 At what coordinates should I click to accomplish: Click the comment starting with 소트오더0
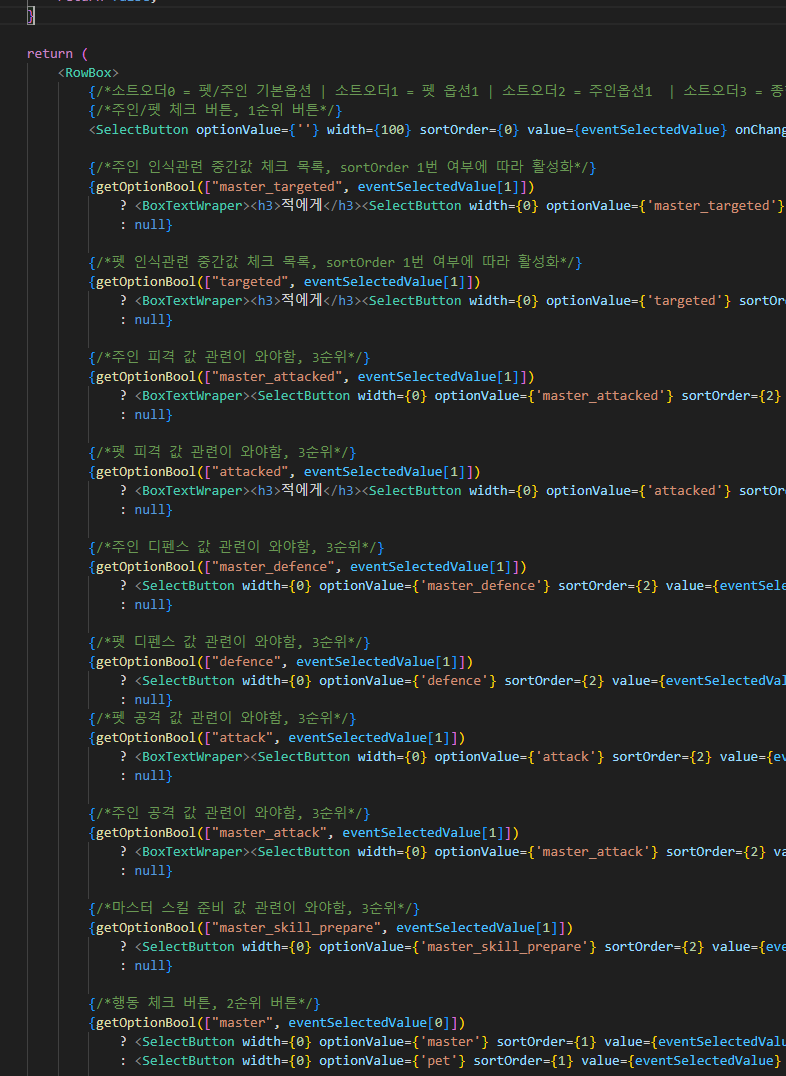pos(437,91)
